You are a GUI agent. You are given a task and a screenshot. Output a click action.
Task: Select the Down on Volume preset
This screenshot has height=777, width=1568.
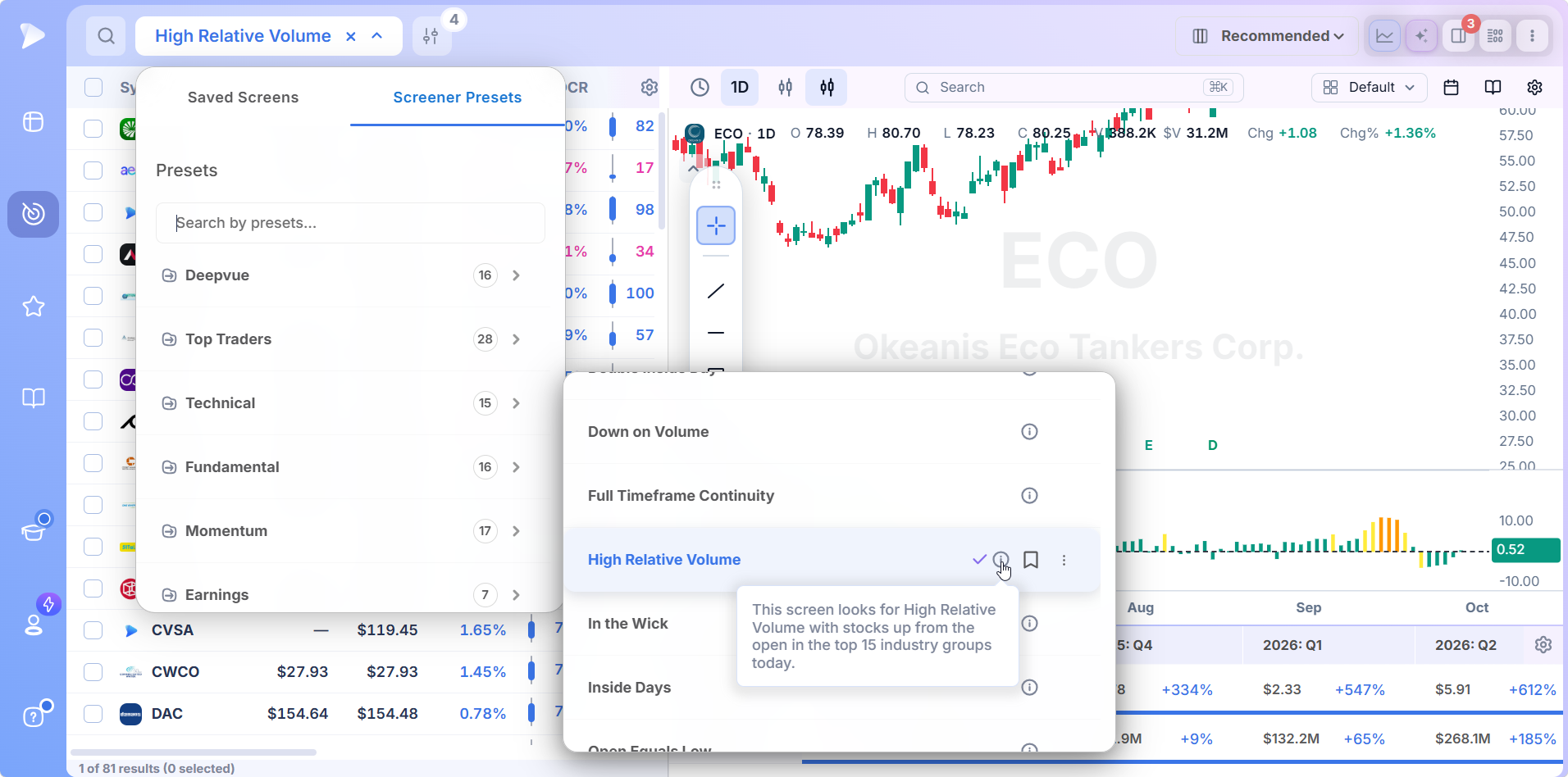pos(648,432)
